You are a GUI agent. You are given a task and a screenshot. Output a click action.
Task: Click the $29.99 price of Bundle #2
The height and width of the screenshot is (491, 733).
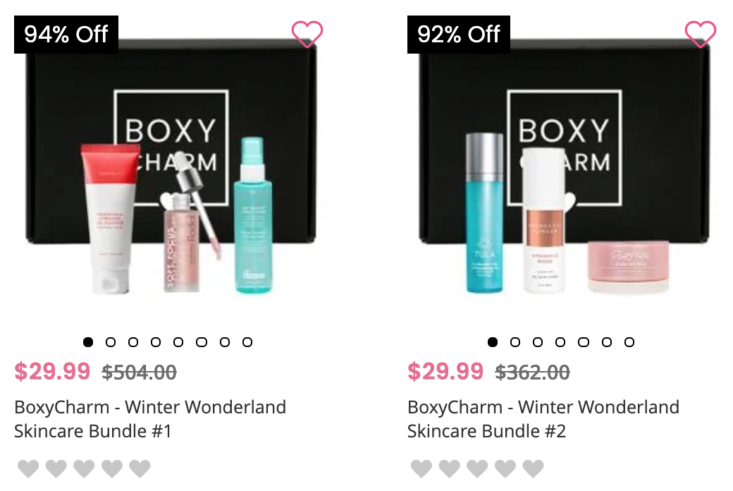coord(445,372)
